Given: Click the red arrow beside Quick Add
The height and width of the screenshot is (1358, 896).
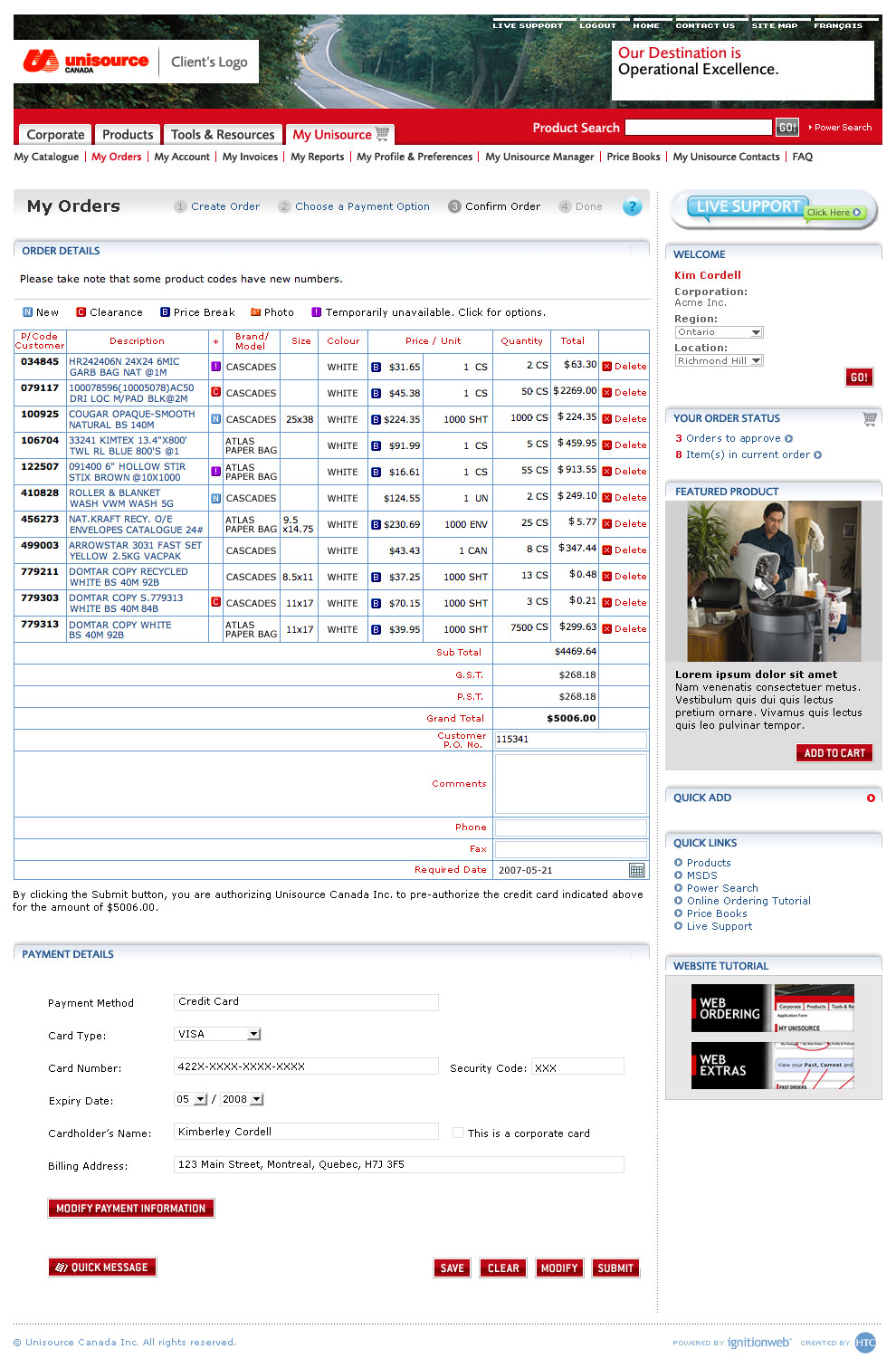Looking at the screenshot, I should [x=871, y=798].
